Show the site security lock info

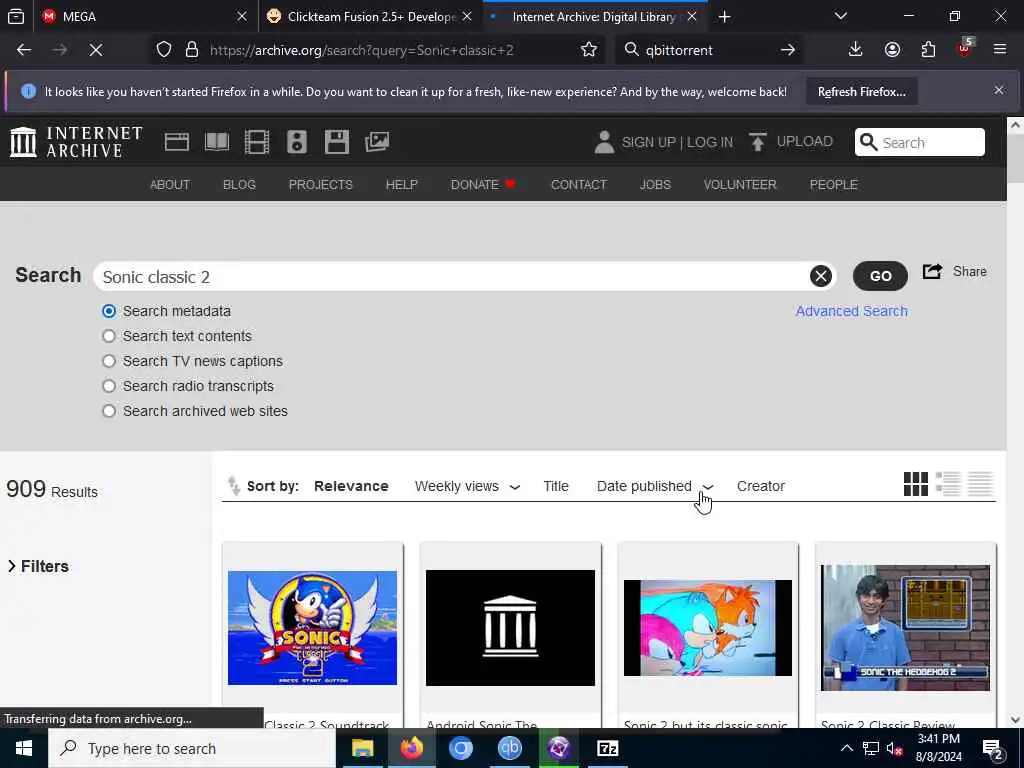tap(191, 50)
